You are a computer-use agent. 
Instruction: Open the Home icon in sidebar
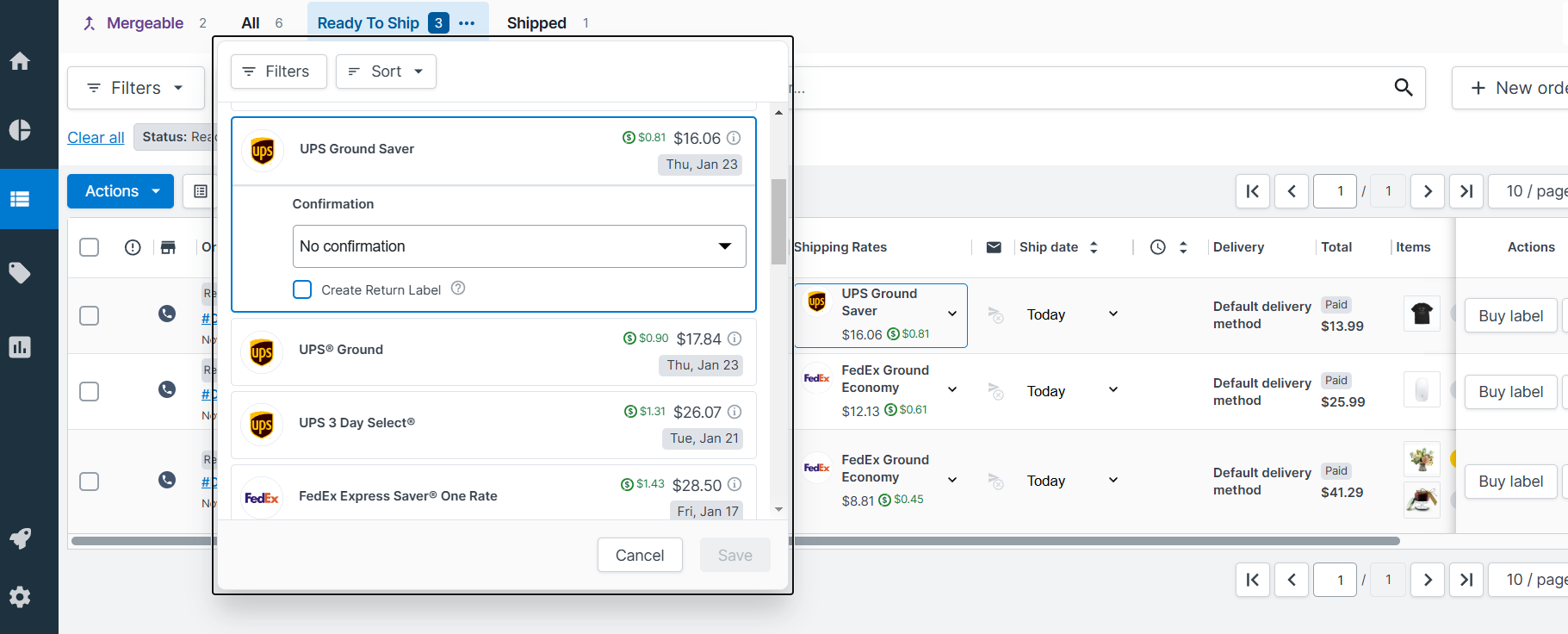[x=20, y=61]
